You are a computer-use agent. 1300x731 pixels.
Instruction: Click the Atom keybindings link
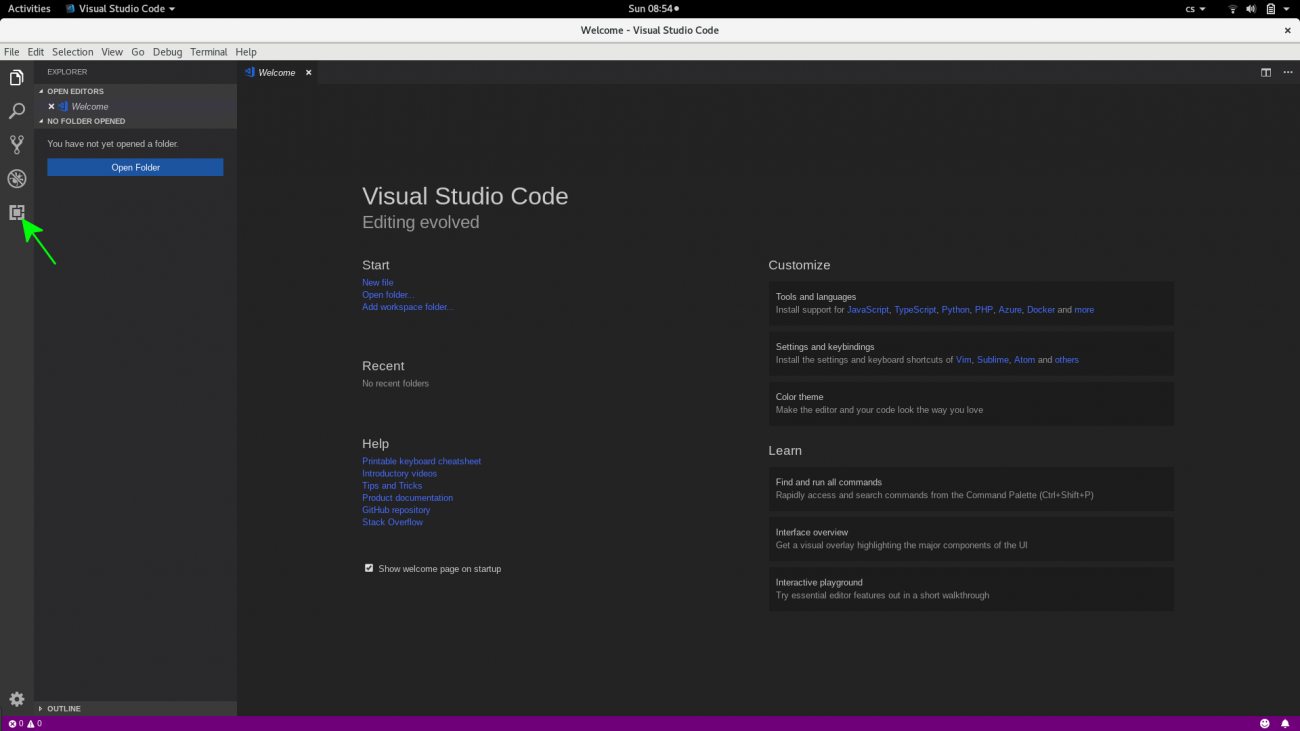pyautogui.click(x=1025, y=360)
